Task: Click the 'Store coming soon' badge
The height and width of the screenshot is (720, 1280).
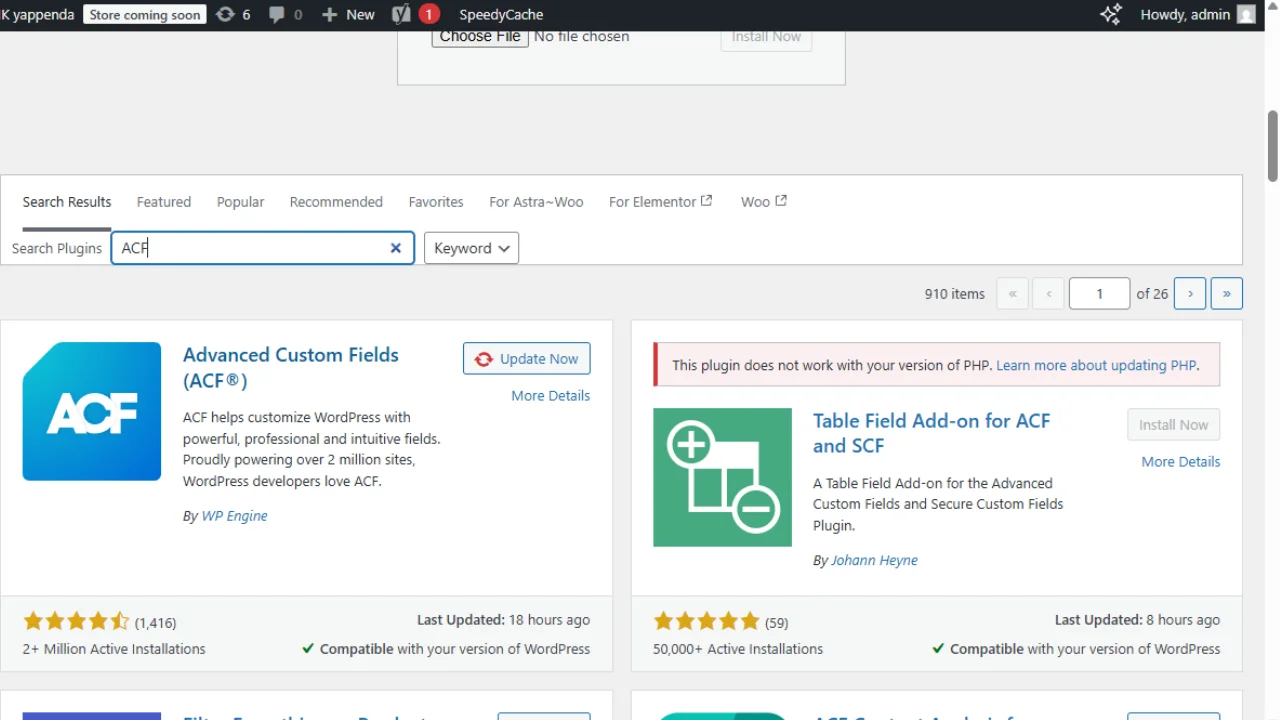Action: click(x=145, y=15)
